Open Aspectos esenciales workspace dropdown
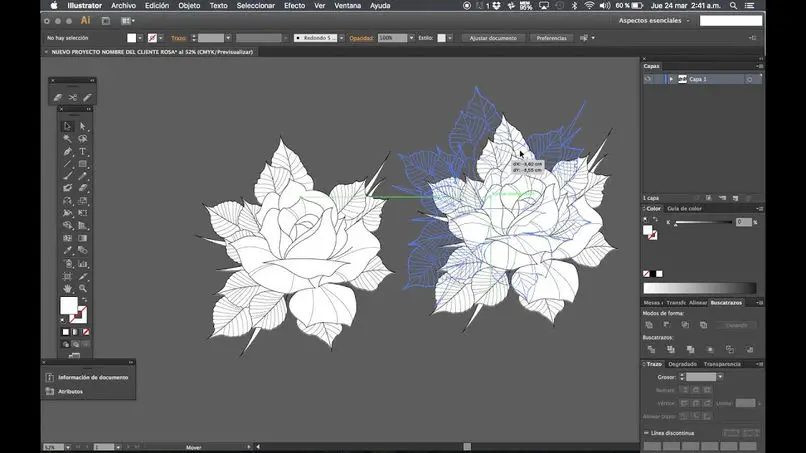806x453 pixels. point(653,20)
